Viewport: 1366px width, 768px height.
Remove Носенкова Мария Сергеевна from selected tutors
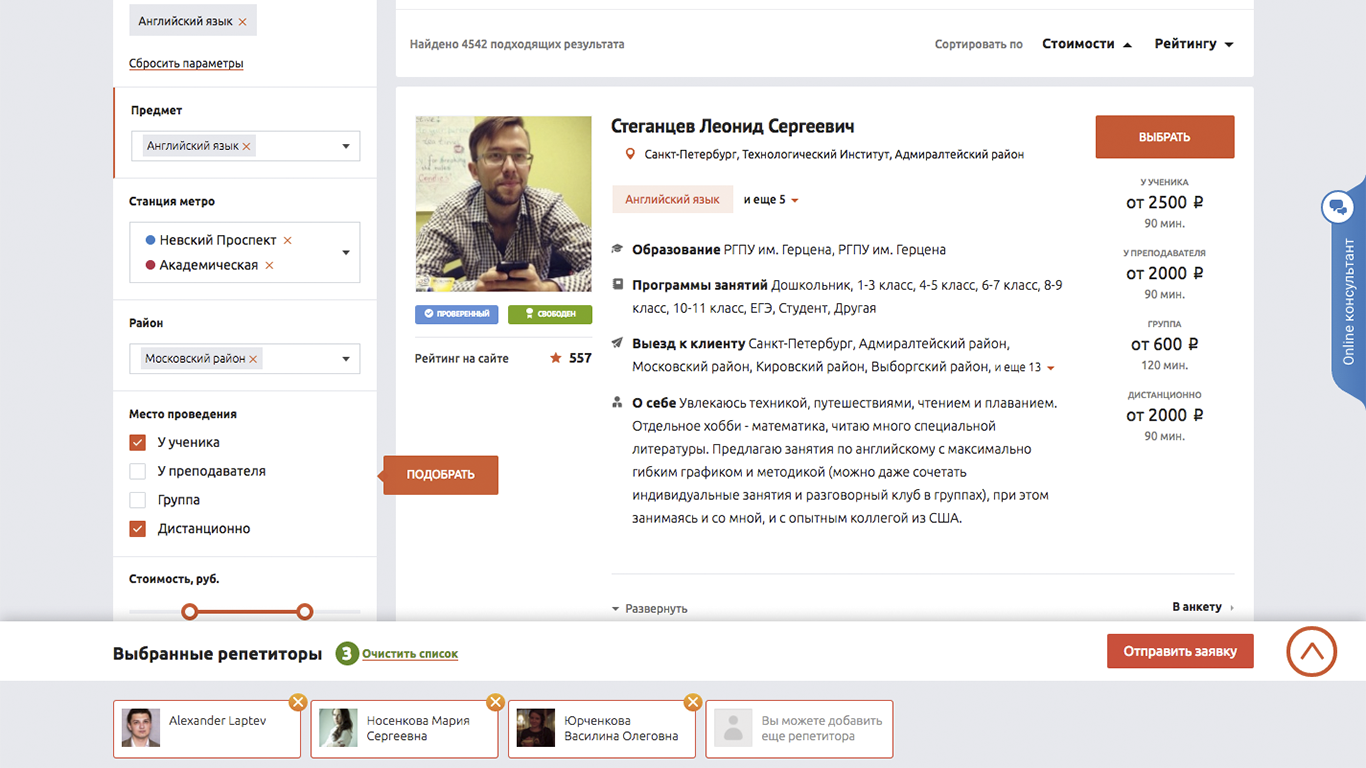(x=494, y=702)
